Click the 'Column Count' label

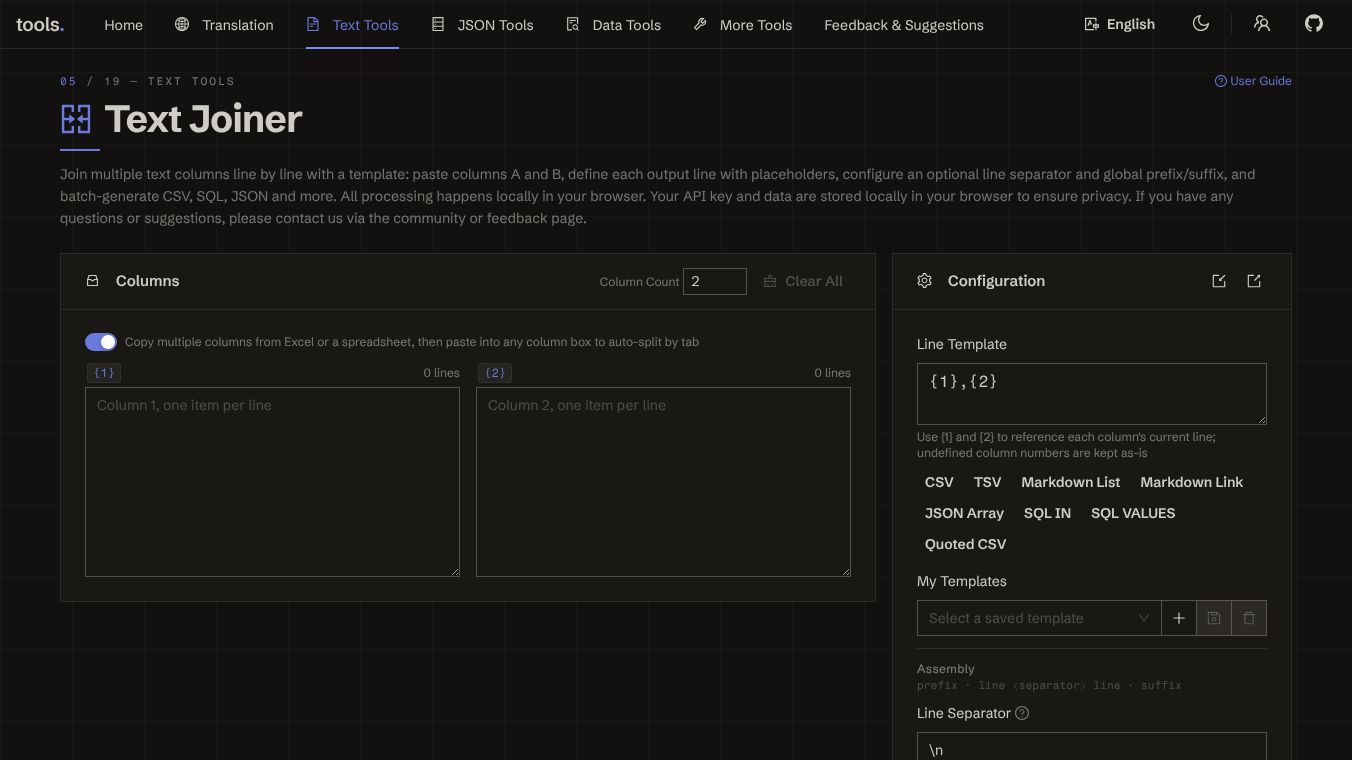(639, 282)
